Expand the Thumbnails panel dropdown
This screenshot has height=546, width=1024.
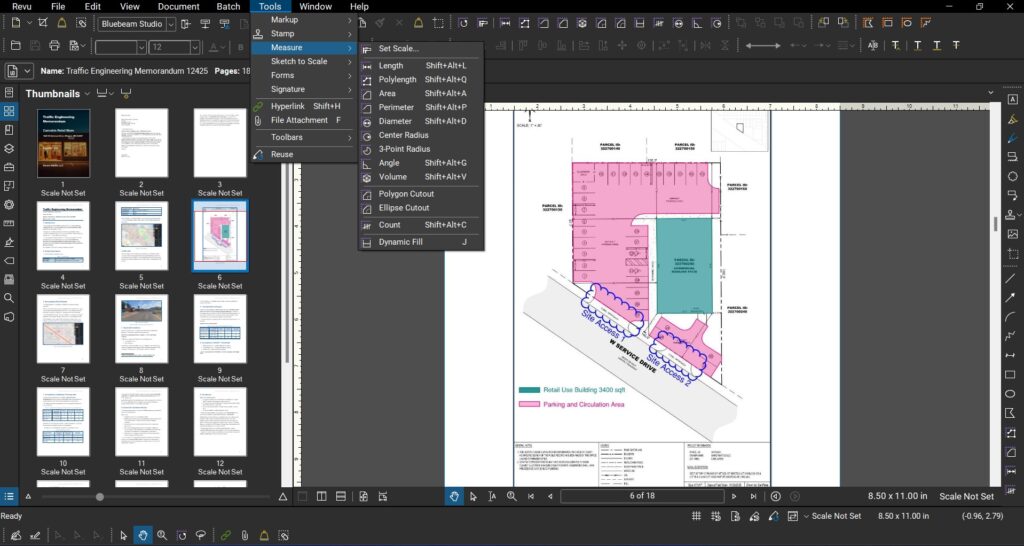point(87,94)
